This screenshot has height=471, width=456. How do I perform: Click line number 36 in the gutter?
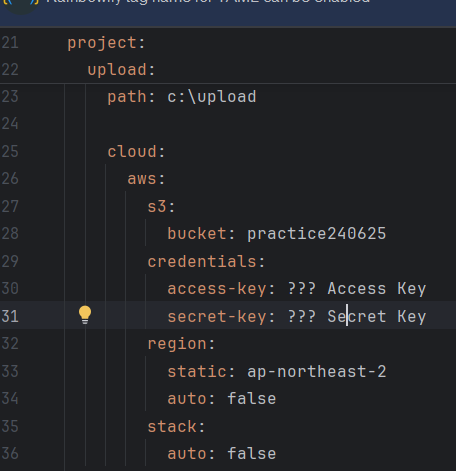10,453
